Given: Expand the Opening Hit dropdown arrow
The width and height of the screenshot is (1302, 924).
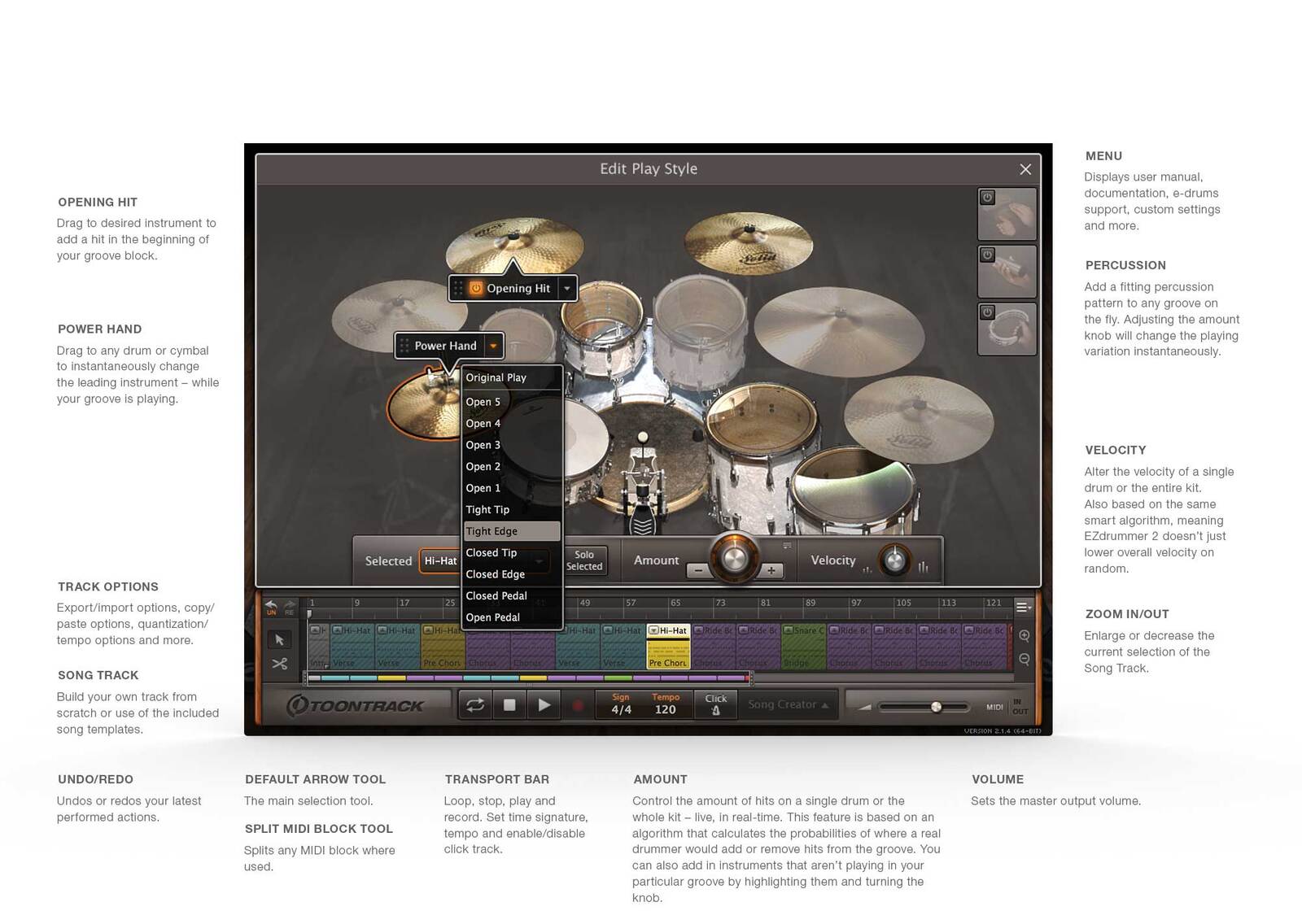Looking at the screenshot, I should coord(567,288).
